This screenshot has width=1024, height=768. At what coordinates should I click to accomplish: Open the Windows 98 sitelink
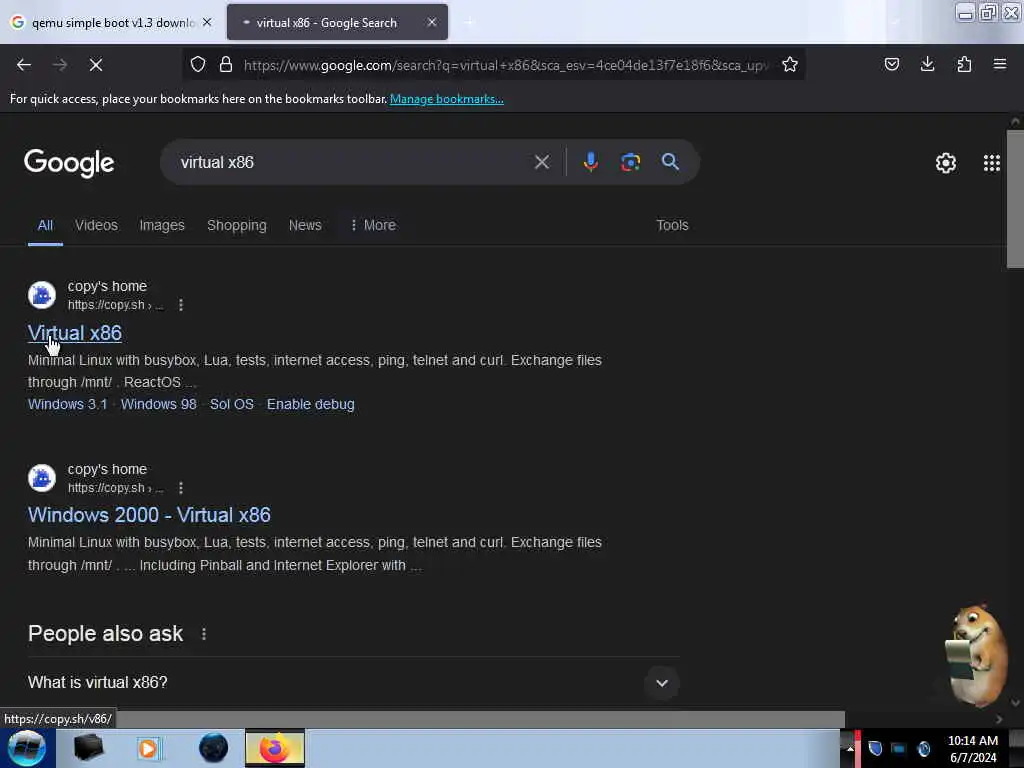coord(159,404)
